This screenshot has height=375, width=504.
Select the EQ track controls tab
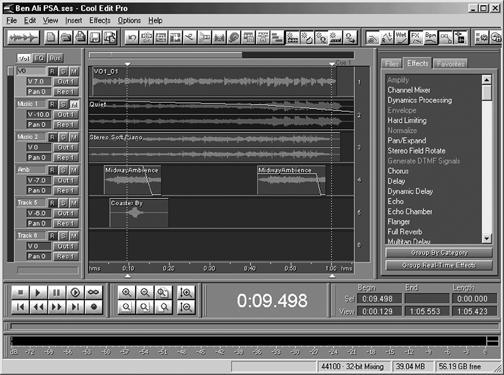pos(39,58)
